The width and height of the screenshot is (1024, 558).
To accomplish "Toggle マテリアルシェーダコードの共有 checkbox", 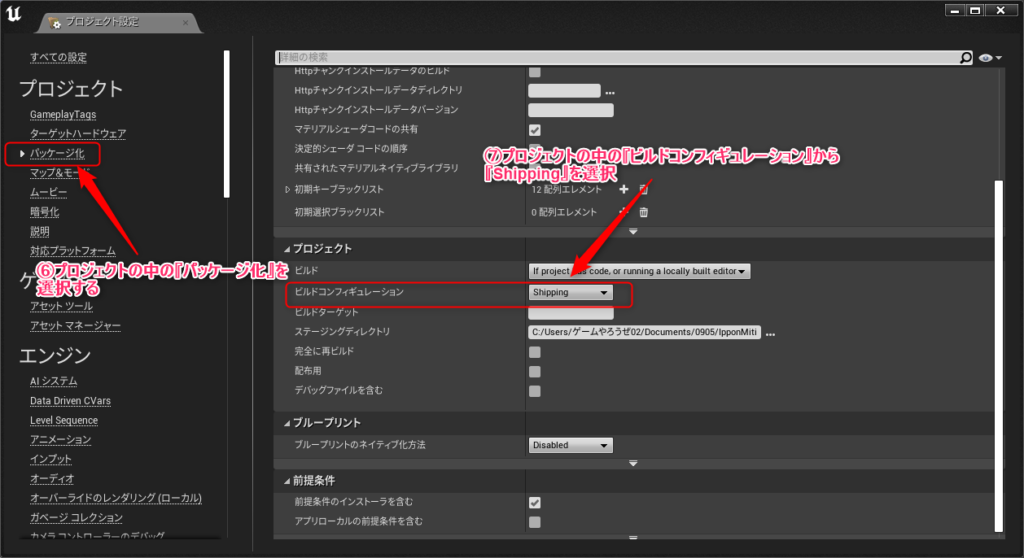I will (x=535, y=130).
